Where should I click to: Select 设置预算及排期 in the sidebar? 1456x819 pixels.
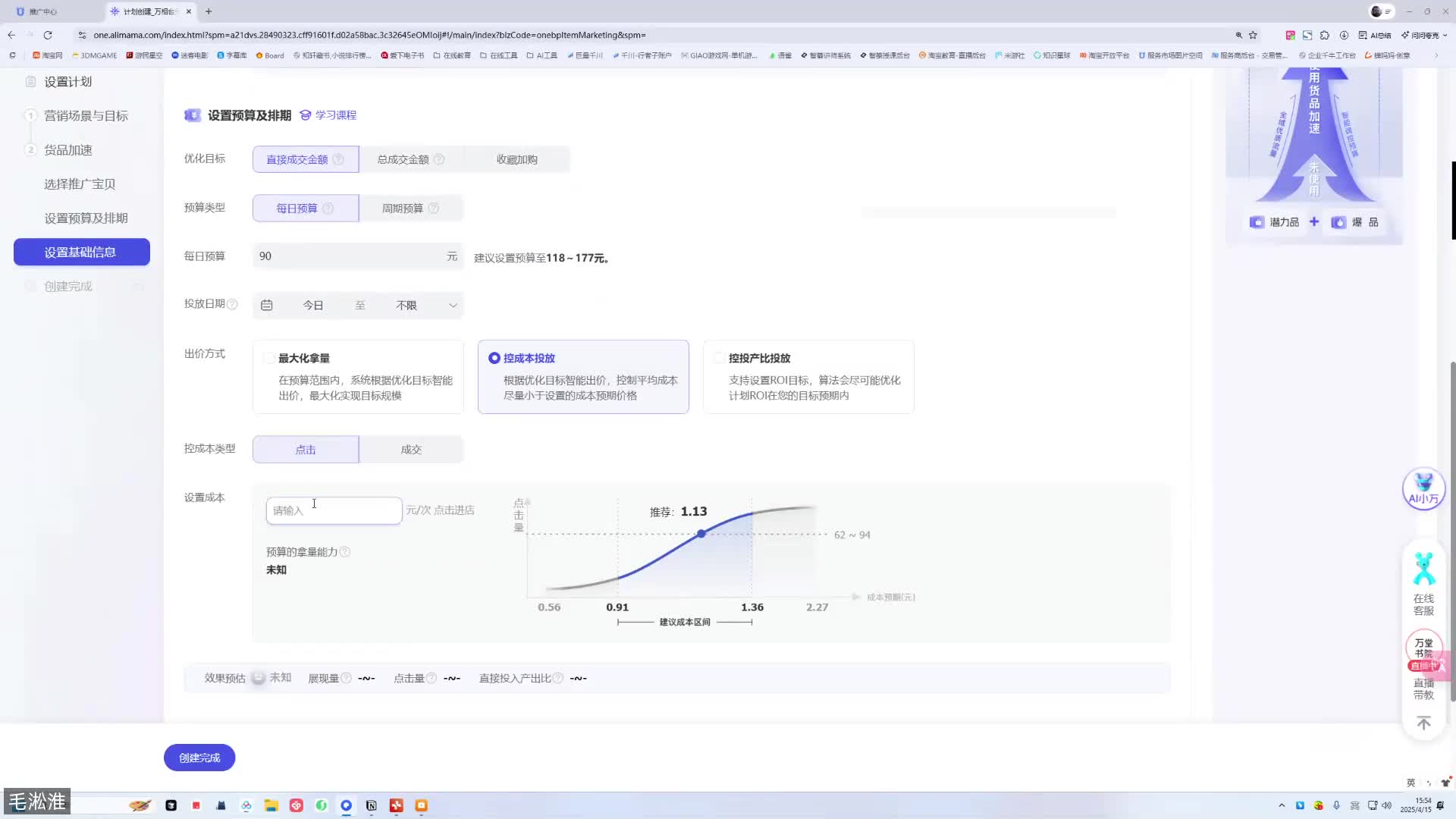86,218
